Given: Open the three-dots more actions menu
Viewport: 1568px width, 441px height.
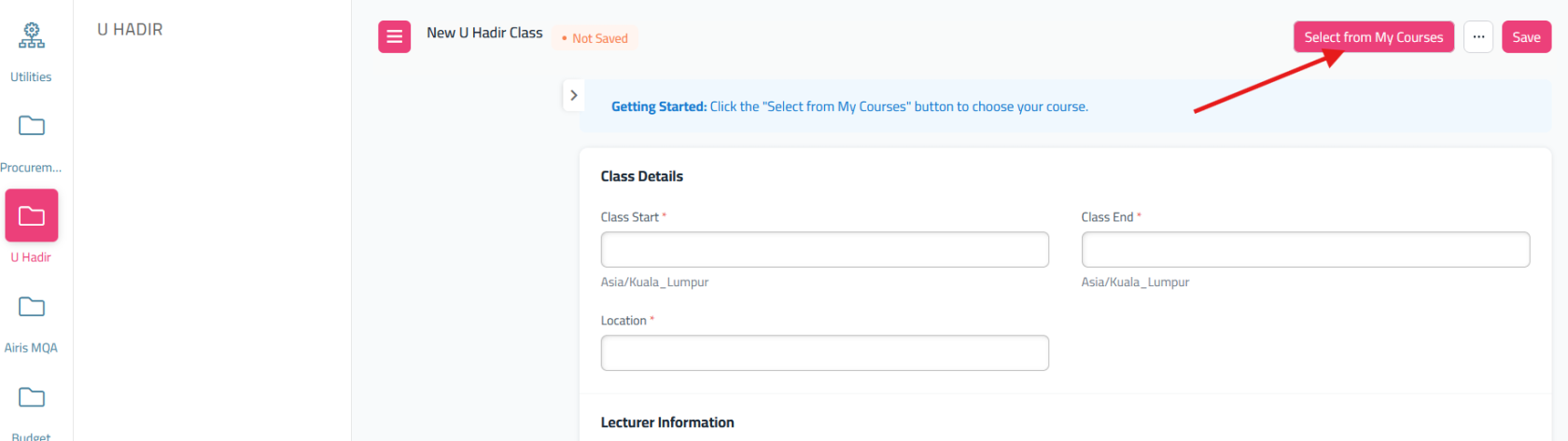Looking at the screenshot, I should [x=1478, y=37].
